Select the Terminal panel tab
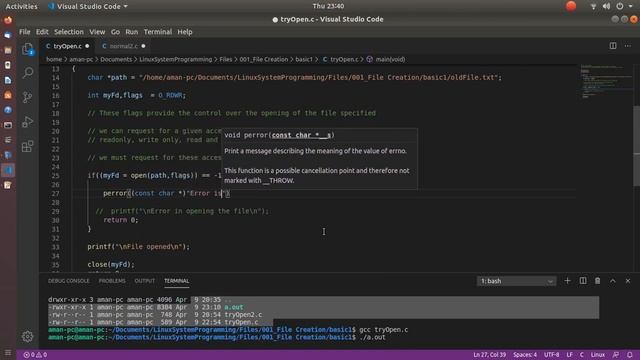Viewport: 640px width, 360px height. pos(176,281)
